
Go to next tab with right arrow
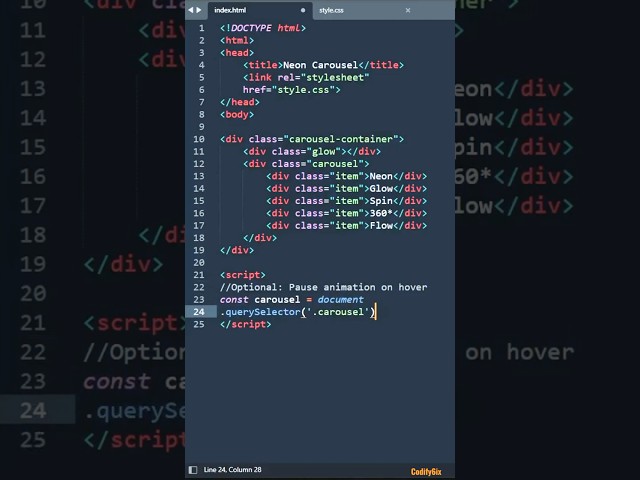click(199, 10)
